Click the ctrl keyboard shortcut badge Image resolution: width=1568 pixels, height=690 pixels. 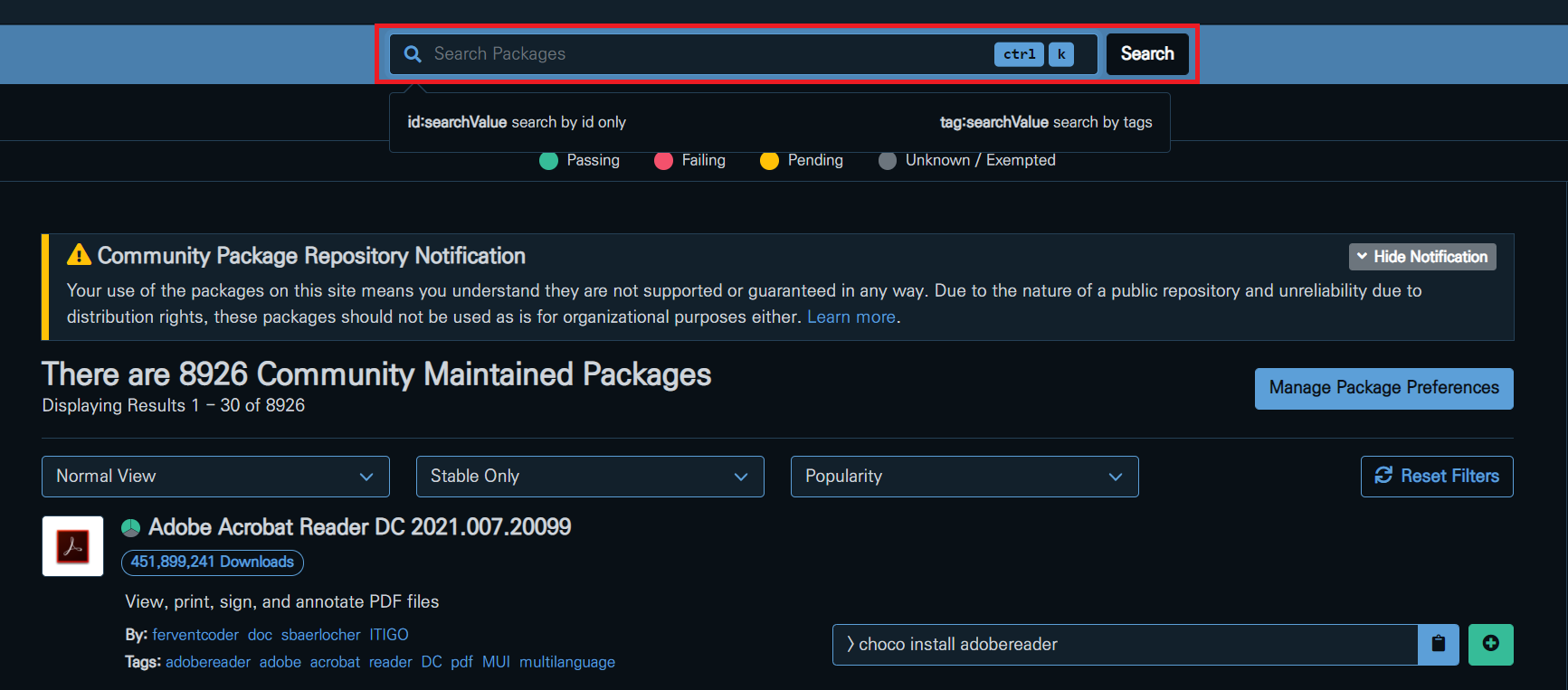pos(1019,54)
